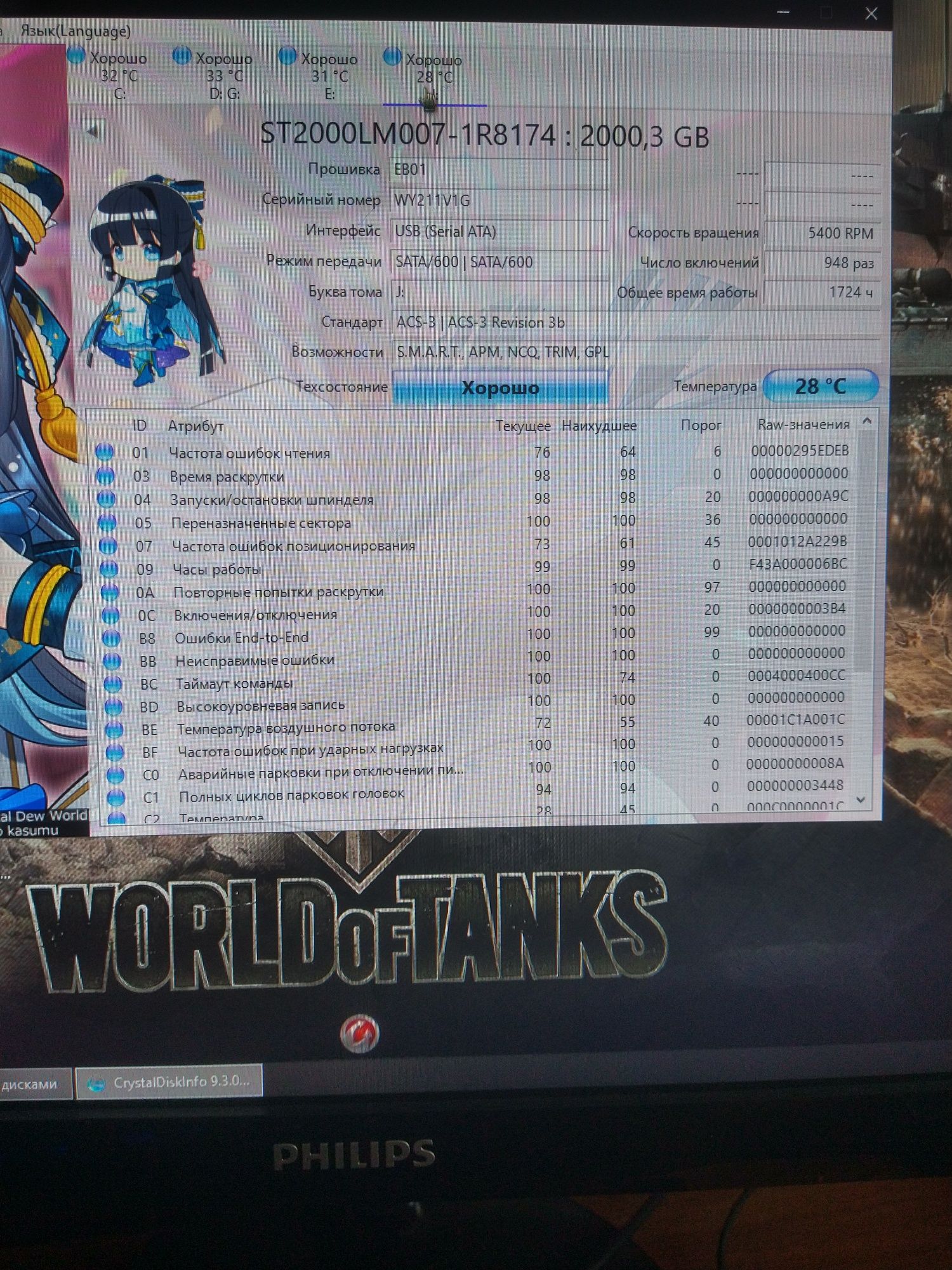Click the disk title ST2000LM007-1R8174

click(x=485, y=135)
